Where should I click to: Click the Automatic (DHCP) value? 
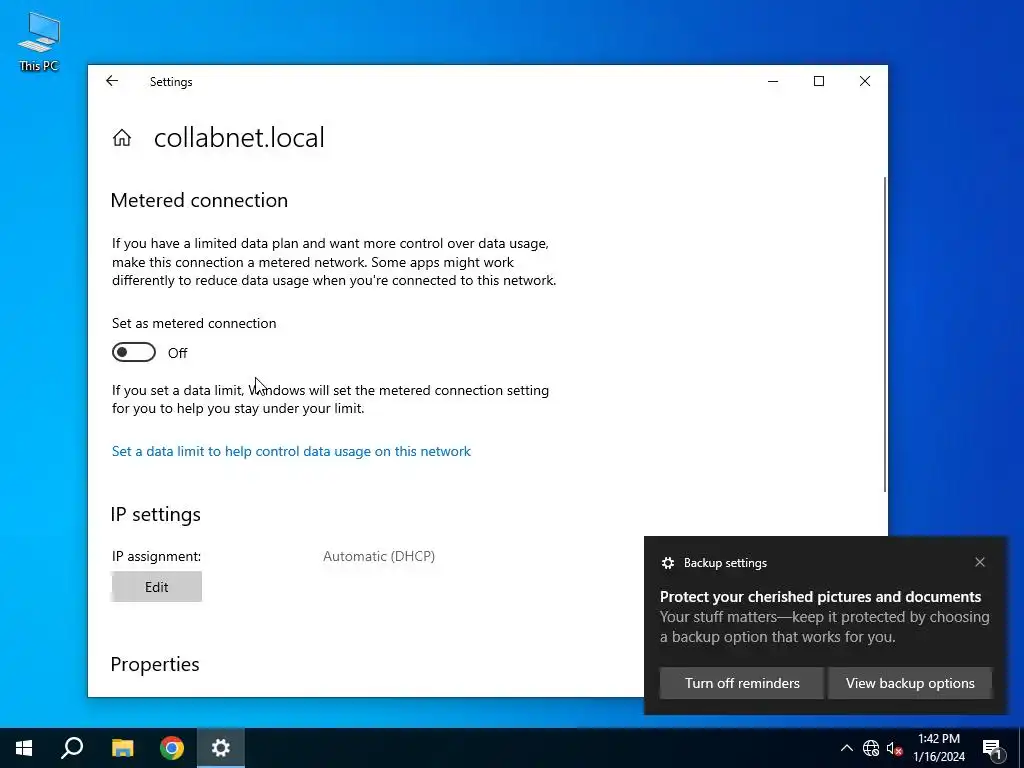[379, 556]
